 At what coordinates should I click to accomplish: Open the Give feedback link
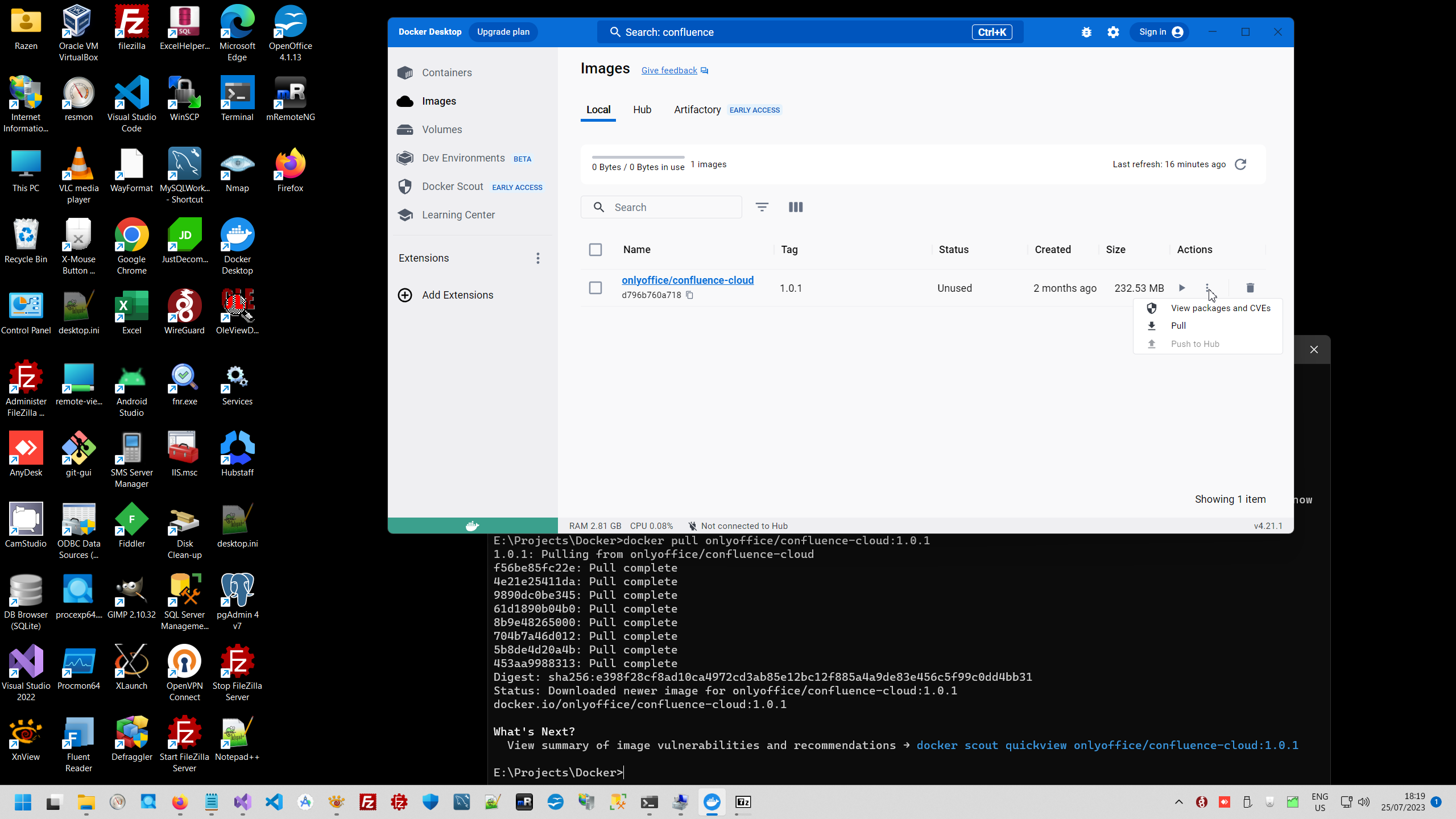coord(669,71)
